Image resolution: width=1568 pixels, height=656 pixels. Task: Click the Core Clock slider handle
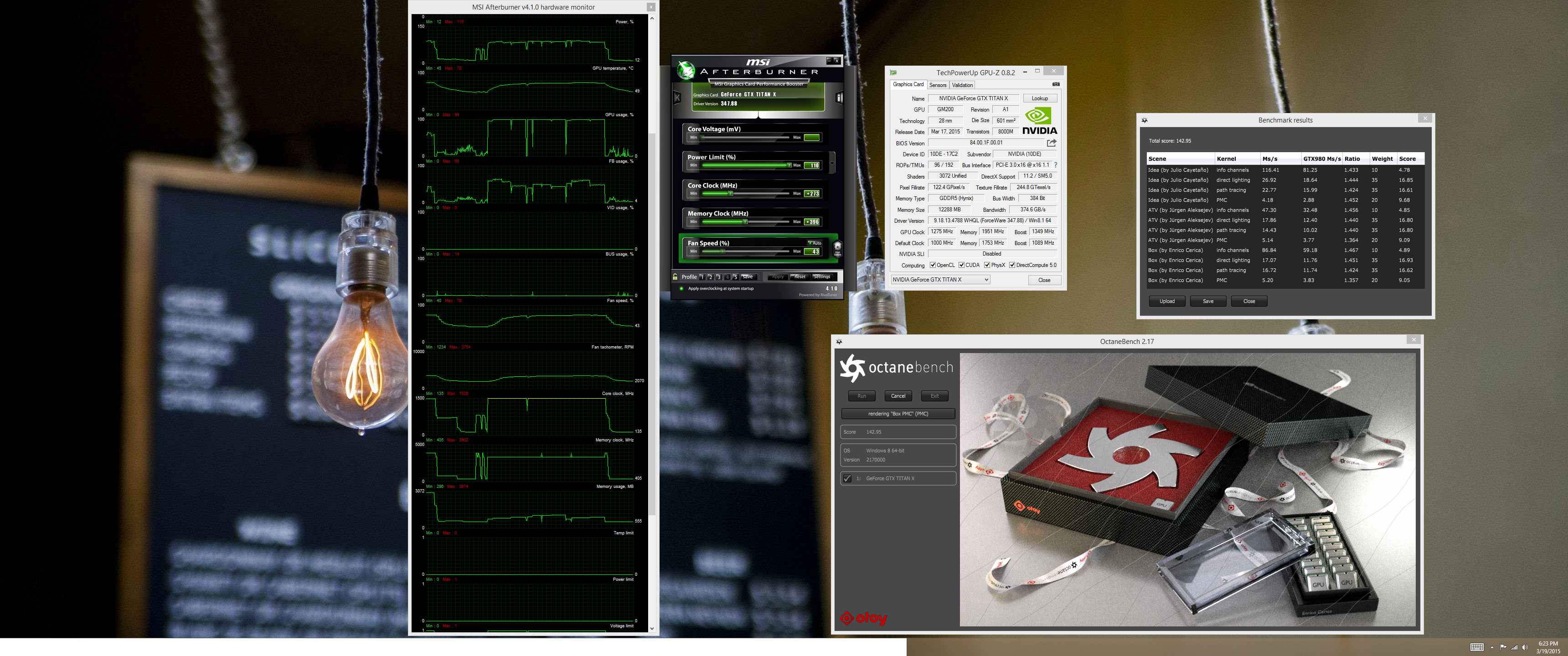tap(730, 194)
